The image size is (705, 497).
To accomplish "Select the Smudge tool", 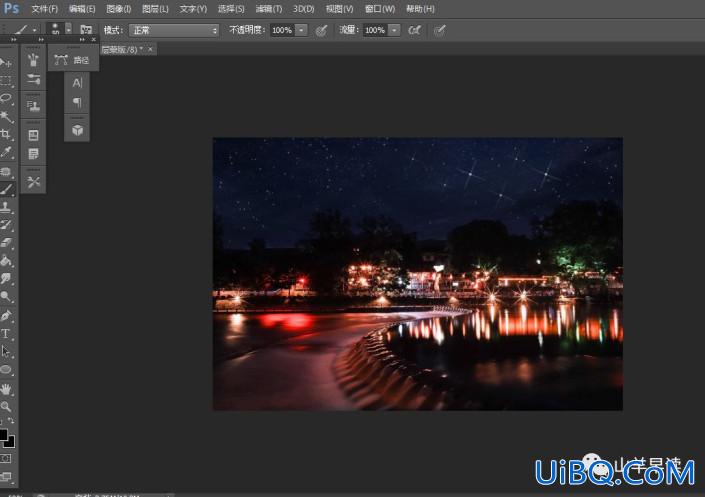I will point(6,279).
